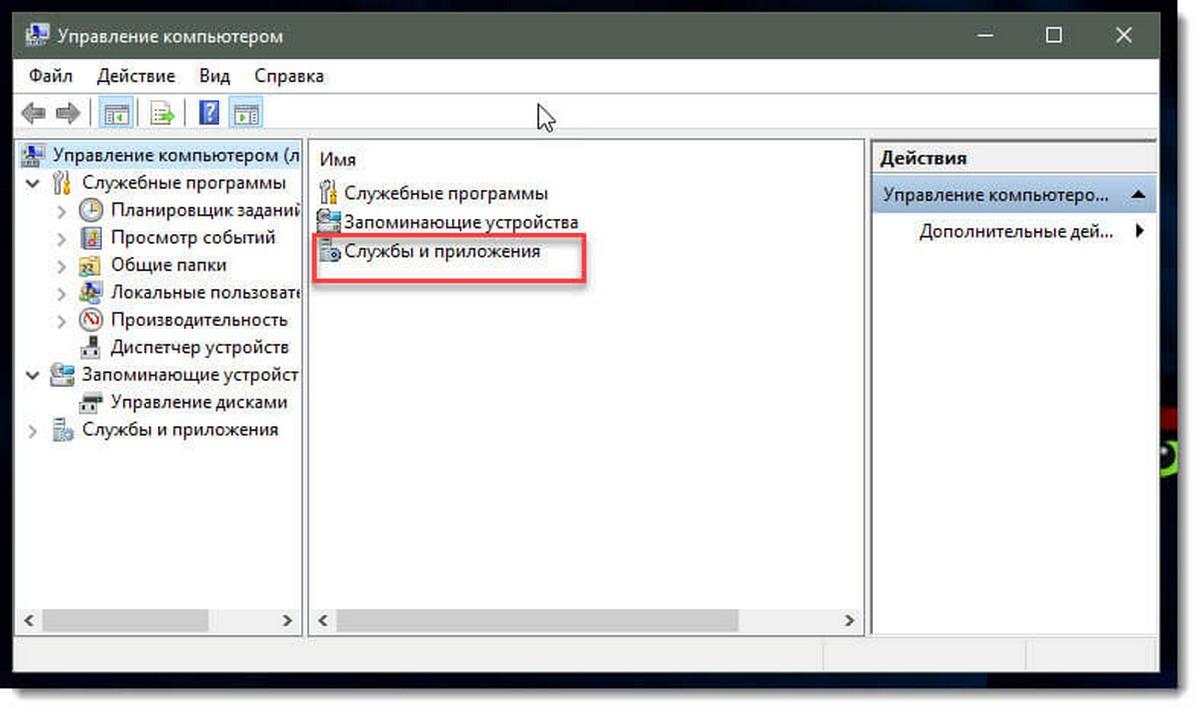Click the Имя column header

point(338,159)
